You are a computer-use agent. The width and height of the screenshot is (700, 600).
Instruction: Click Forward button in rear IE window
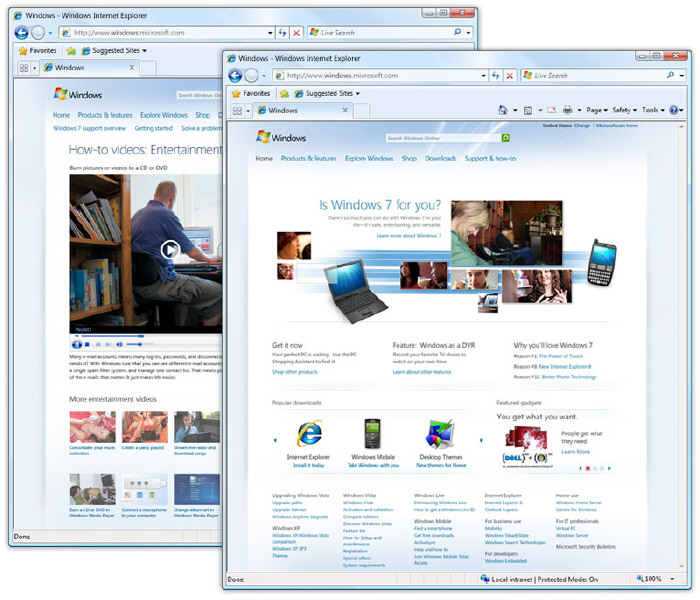(38, 33)
